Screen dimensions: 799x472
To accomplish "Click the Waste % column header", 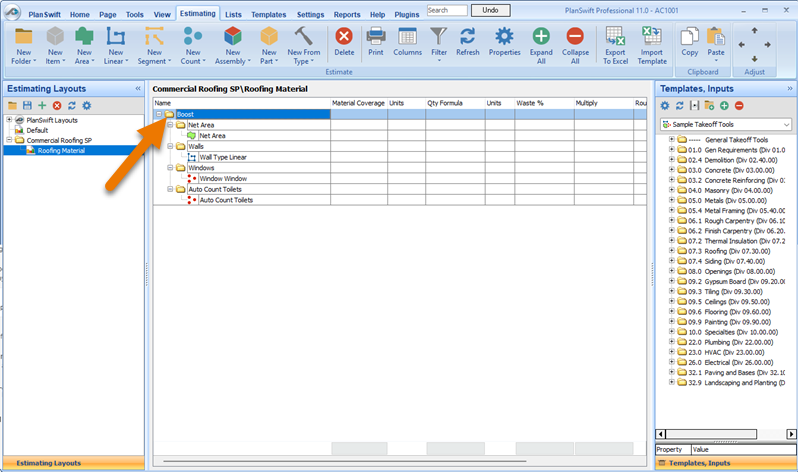I will tap(544, 103).
